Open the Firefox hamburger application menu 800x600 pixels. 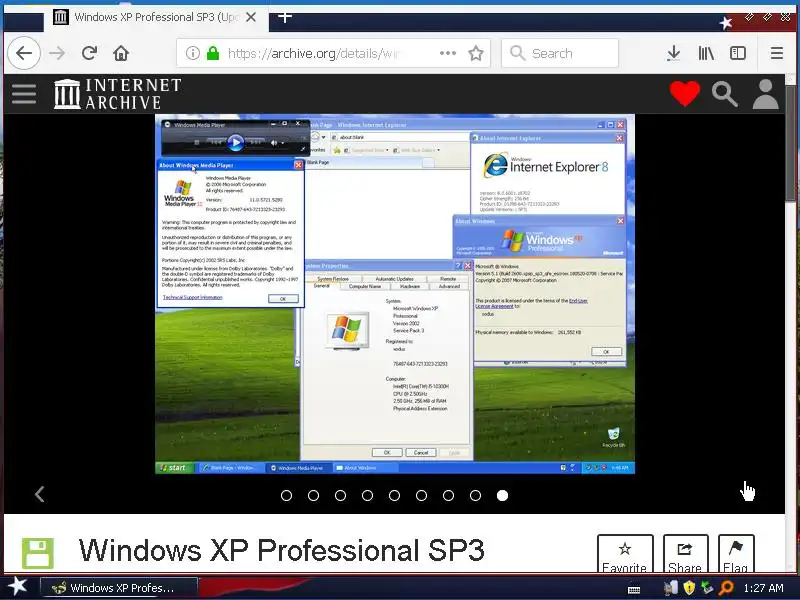click(x=777, y=53)
